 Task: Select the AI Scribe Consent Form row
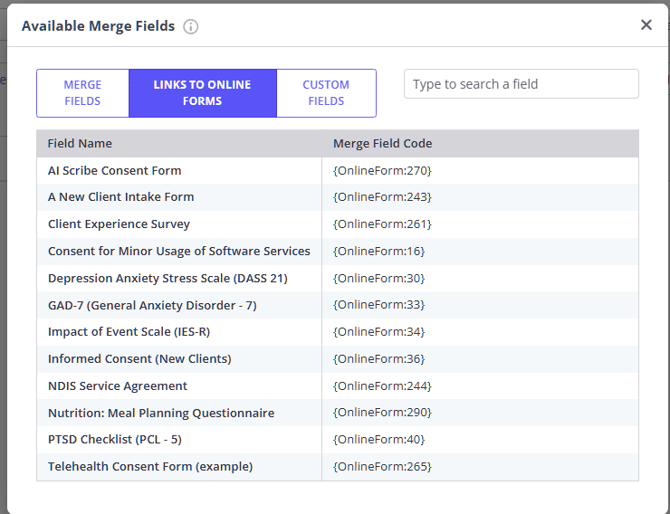click(x=114, y=170)
